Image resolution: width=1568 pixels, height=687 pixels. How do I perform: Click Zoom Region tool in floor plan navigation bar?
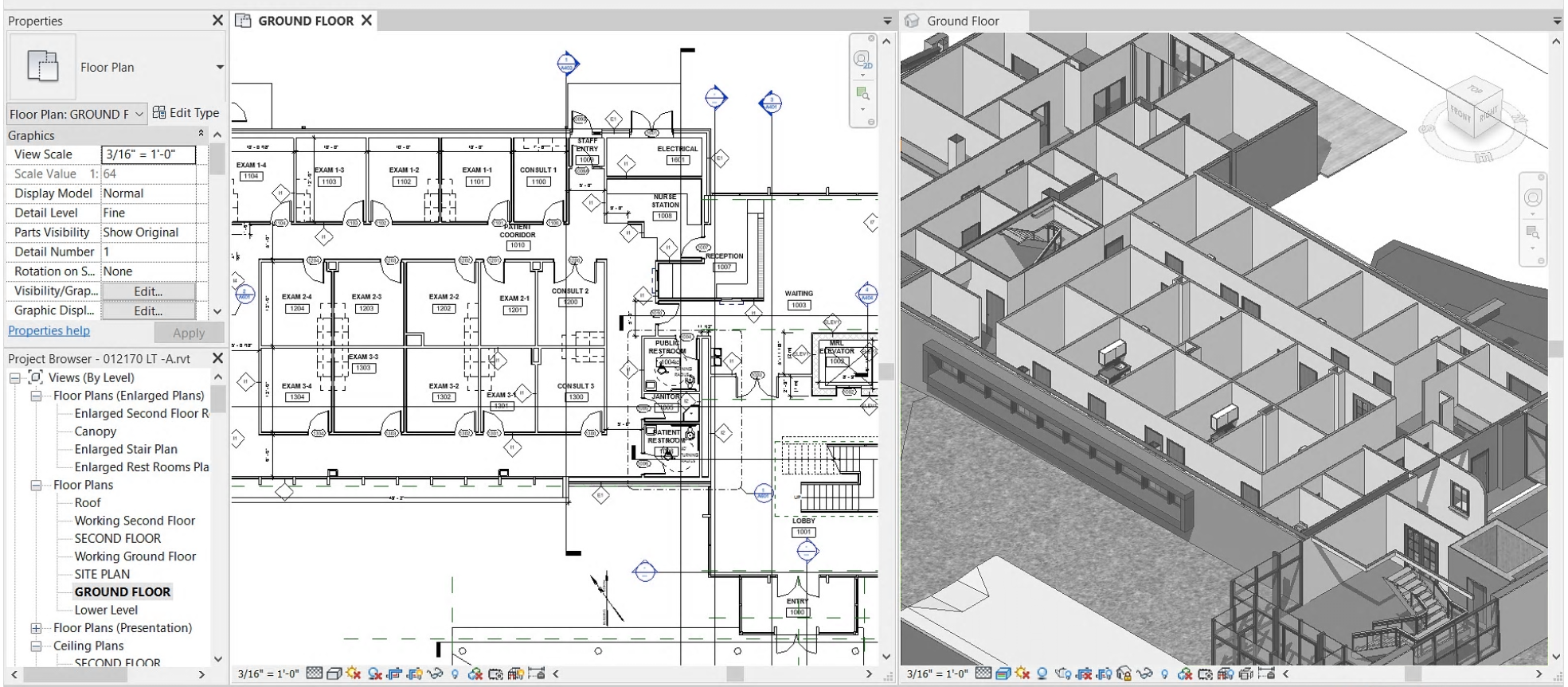[862, 94]
